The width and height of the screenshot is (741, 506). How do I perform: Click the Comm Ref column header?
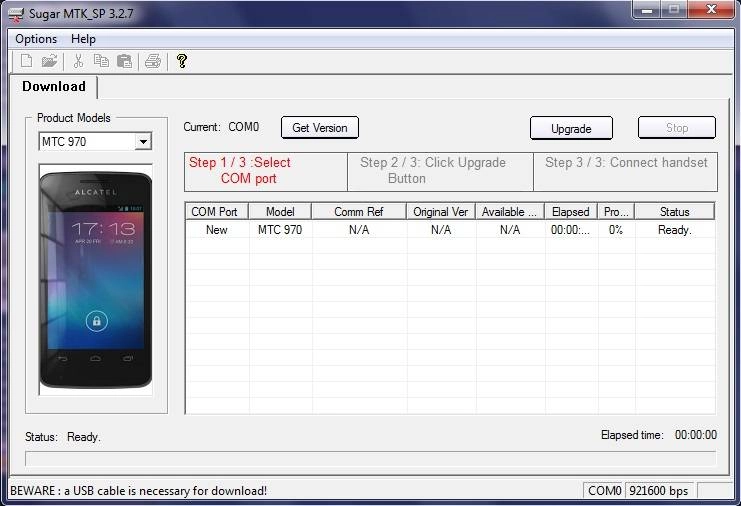point(359,212)
